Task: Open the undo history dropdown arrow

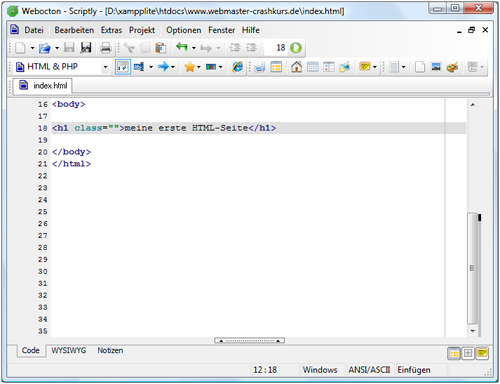Action: [194, 48]
